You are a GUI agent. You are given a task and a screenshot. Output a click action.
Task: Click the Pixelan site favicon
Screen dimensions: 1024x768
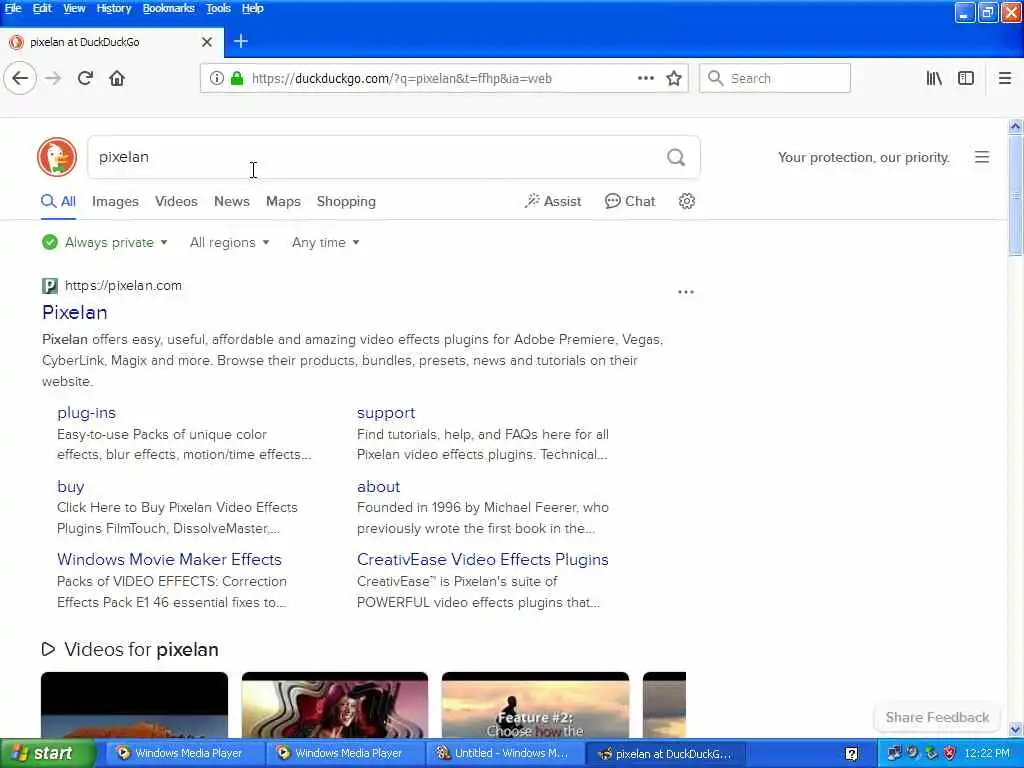[50, 285]
